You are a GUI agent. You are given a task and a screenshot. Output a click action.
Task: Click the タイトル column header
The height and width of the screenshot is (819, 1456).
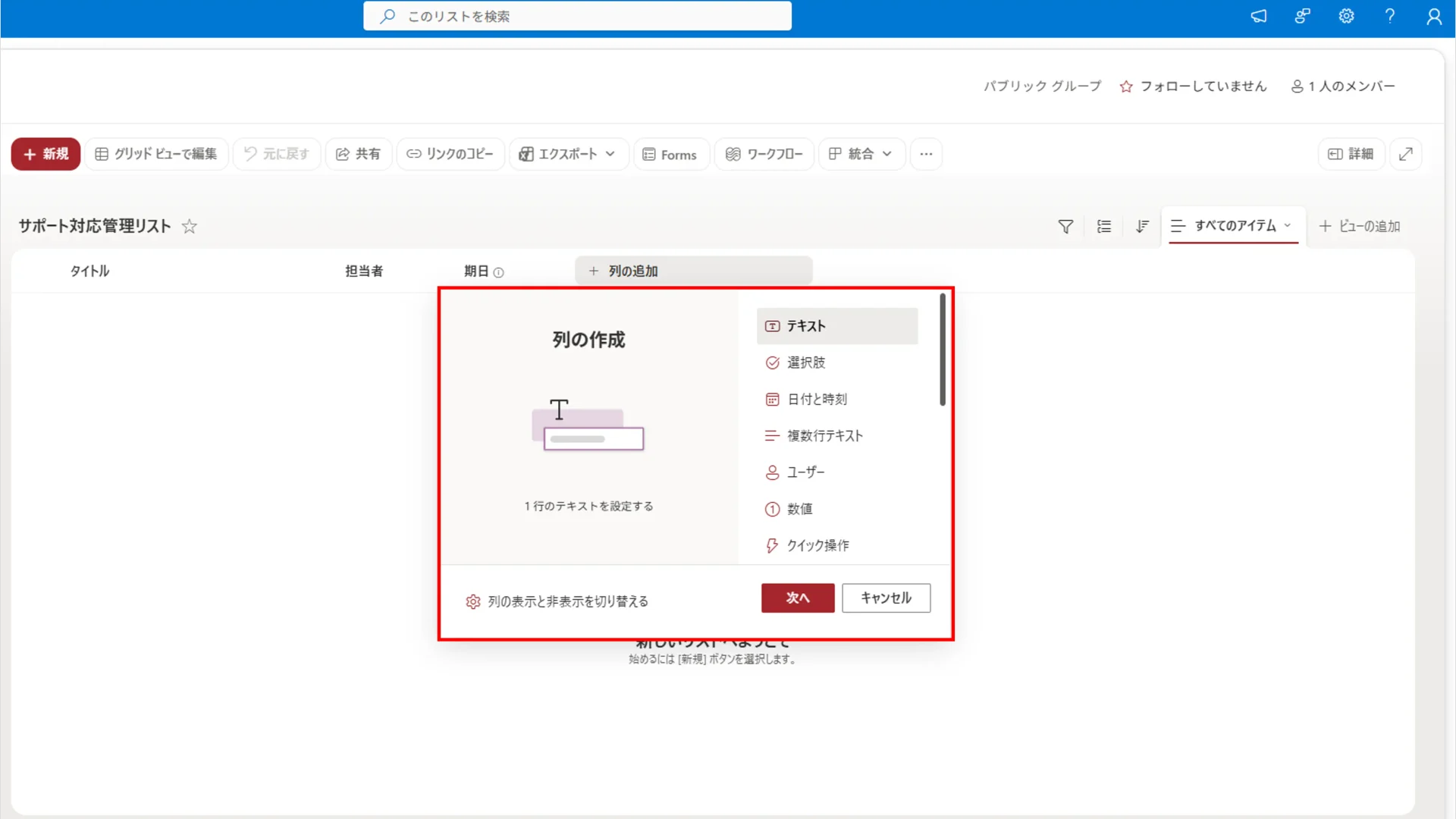[89, 271]
